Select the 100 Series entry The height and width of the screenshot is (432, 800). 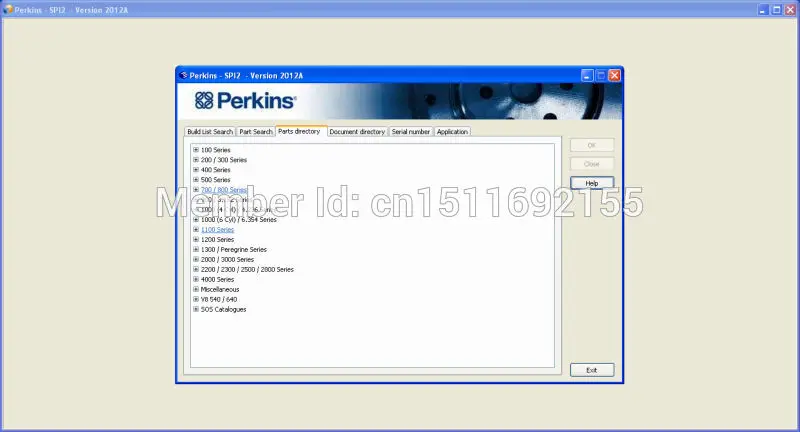tap(215, 150)
